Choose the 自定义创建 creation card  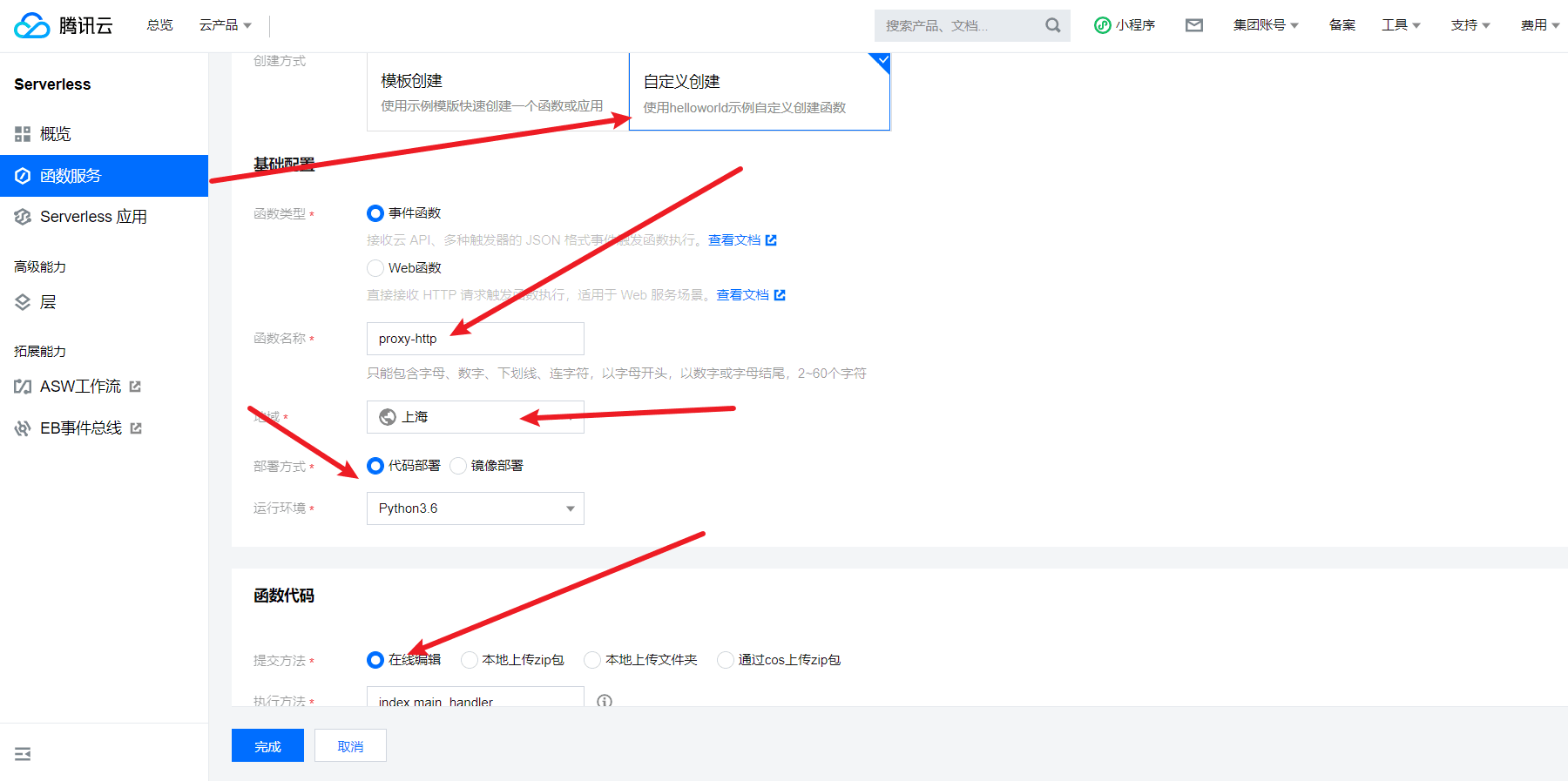coord(760,91)
